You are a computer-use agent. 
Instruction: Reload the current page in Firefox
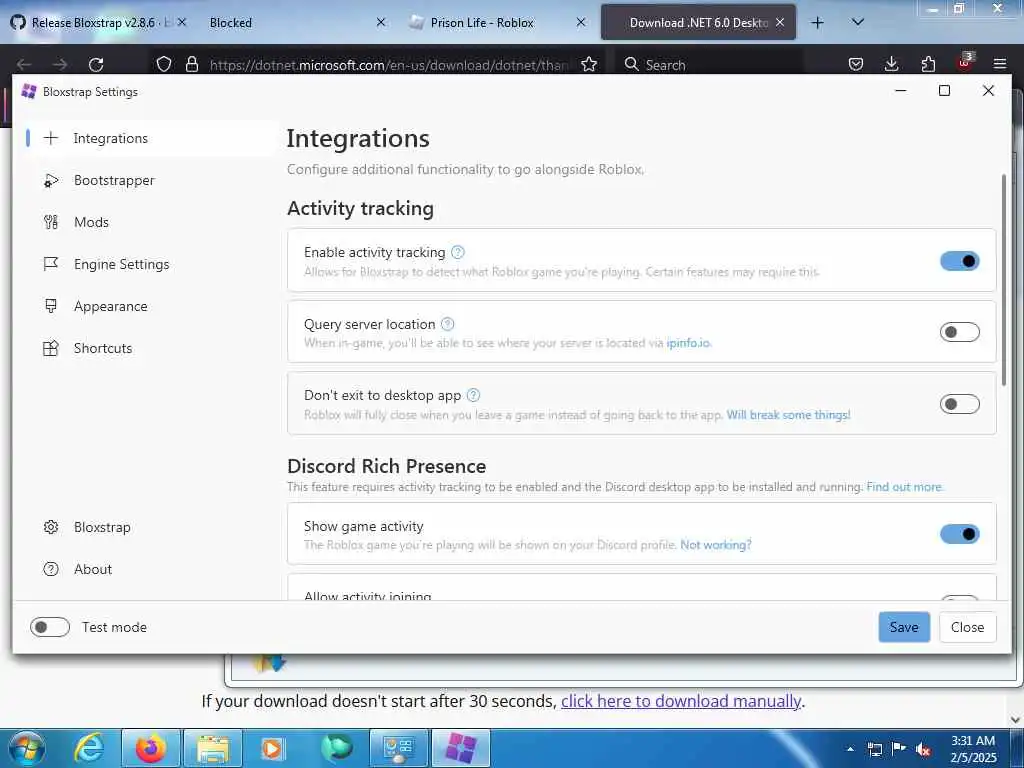coord(96,64)
